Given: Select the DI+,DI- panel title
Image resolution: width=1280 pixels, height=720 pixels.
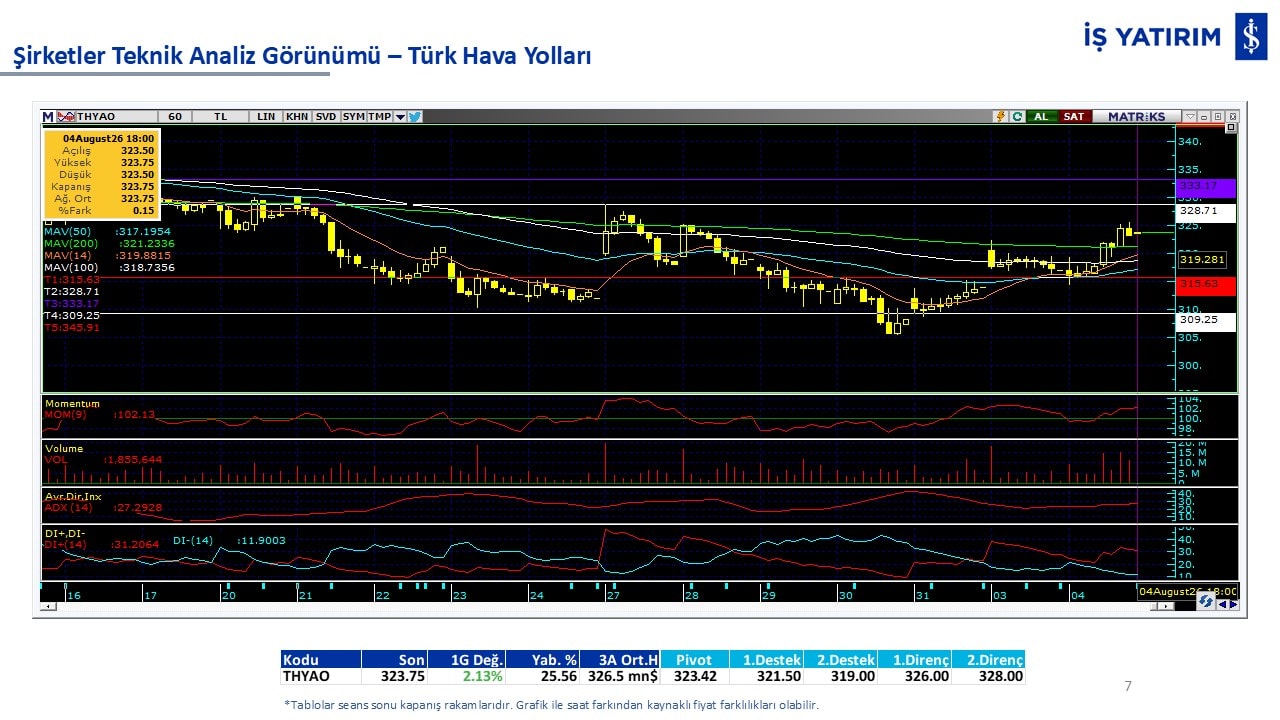Looking at the screenshot, I should pyautogui.click(x=65, y=533).
